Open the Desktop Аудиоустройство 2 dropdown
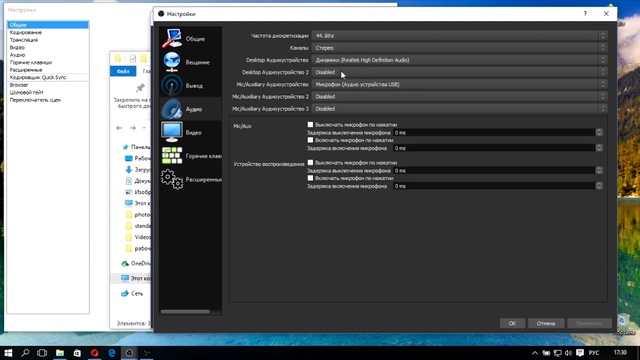The image size is (640, 360). coord(459,72)
